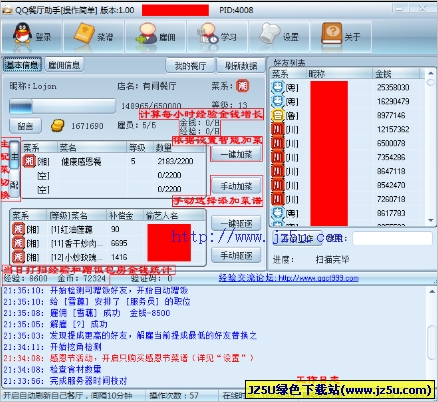The width and height of the screenshot is (438, 402).
Task: Click 粤 icon of friend with 25358030
Action: pyautogui.click(x=277, y=87)
